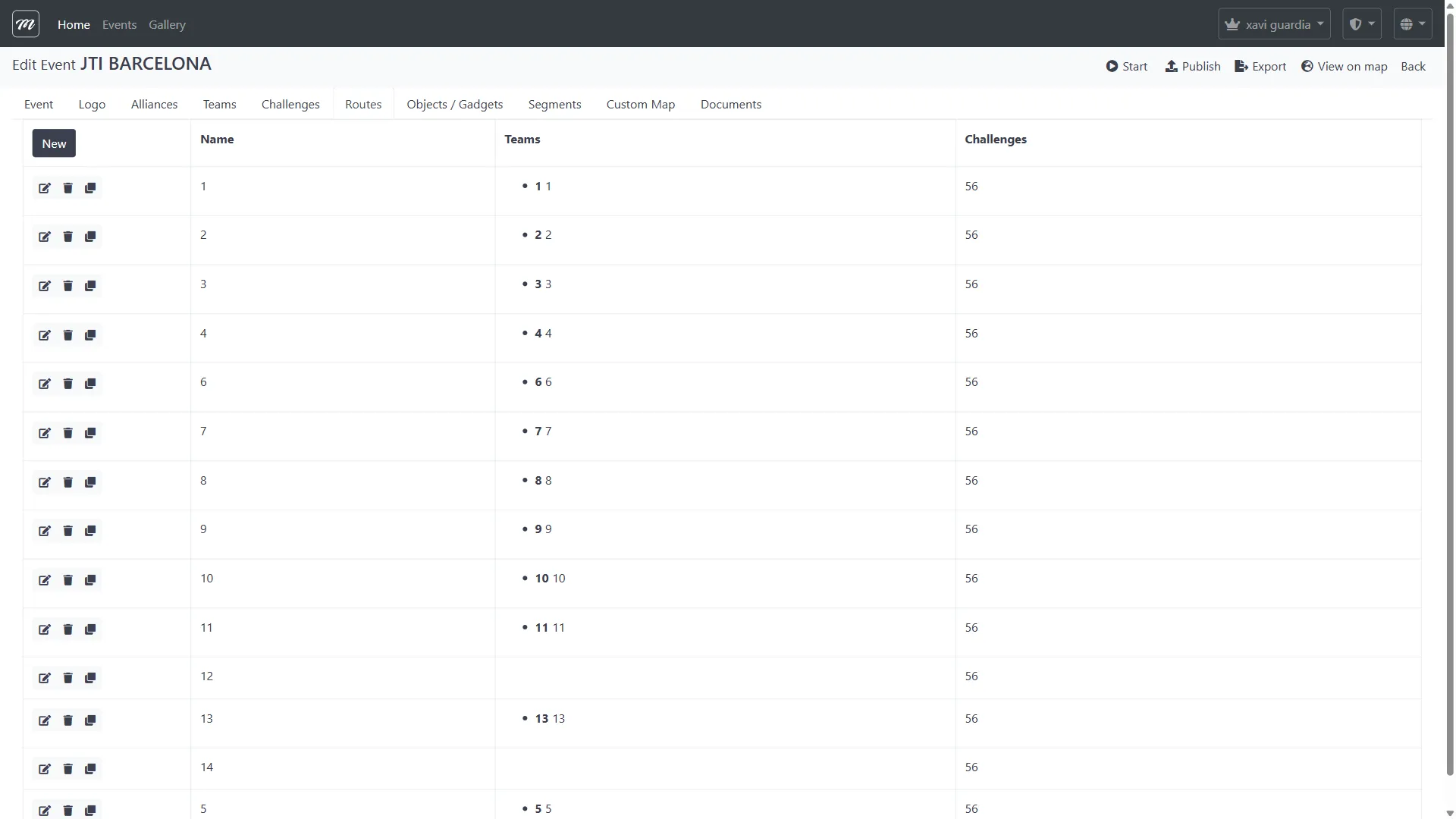This screenshot has height=819, width=1456.
Task: Duplicate route 6 using copy icon
Action: (x=90, y=384)
